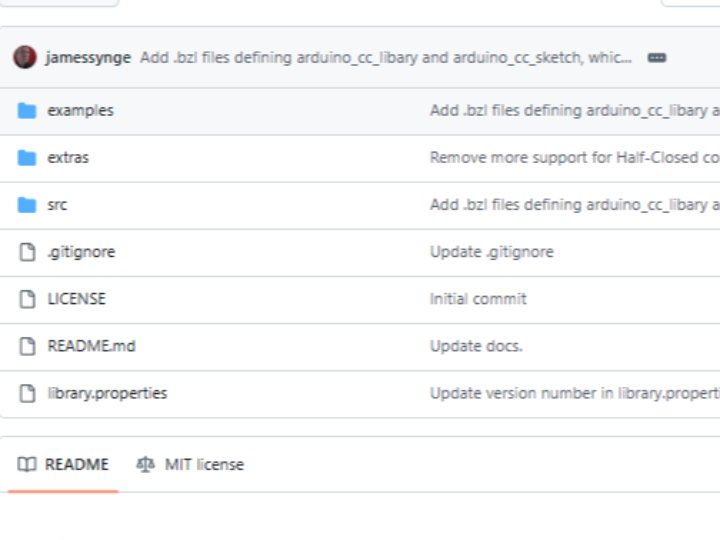Click the src folder icon

[x=27, y=204]
